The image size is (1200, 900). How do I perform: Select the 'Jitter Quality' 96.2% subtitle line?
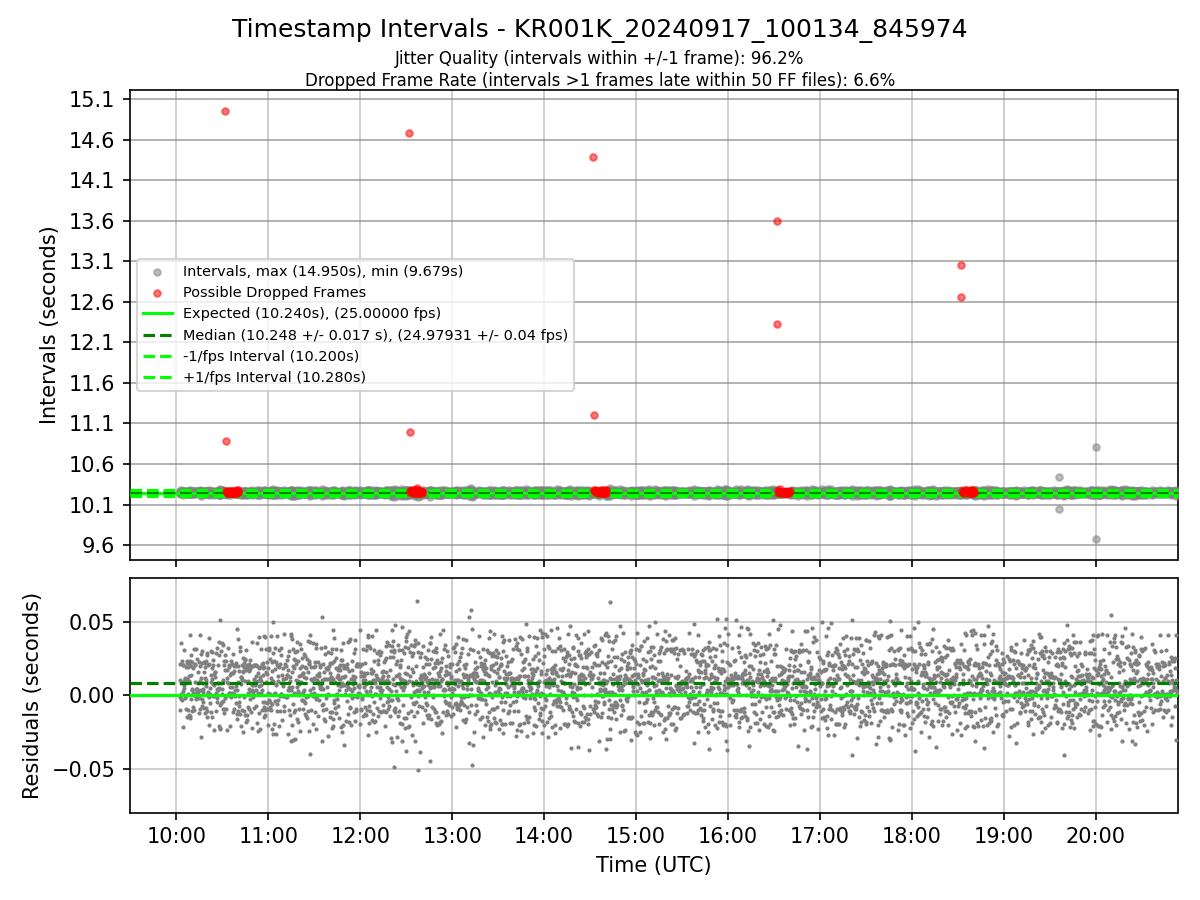(x=600, y=58)
